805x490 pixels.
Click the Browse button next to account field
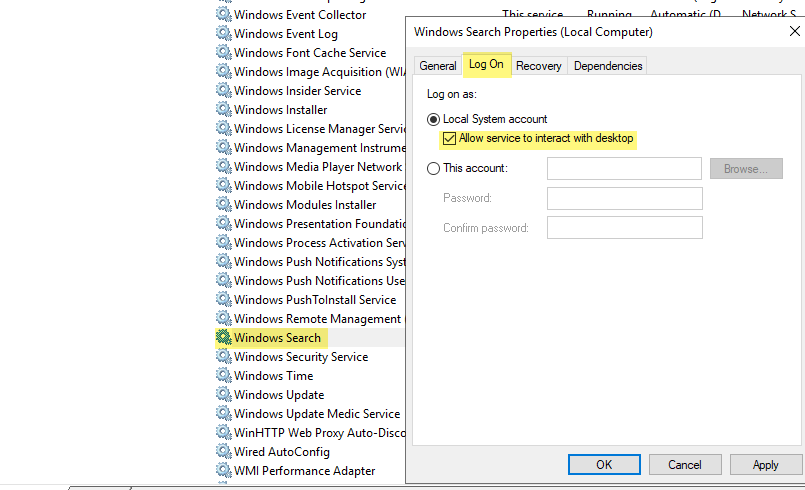point(746,169)
